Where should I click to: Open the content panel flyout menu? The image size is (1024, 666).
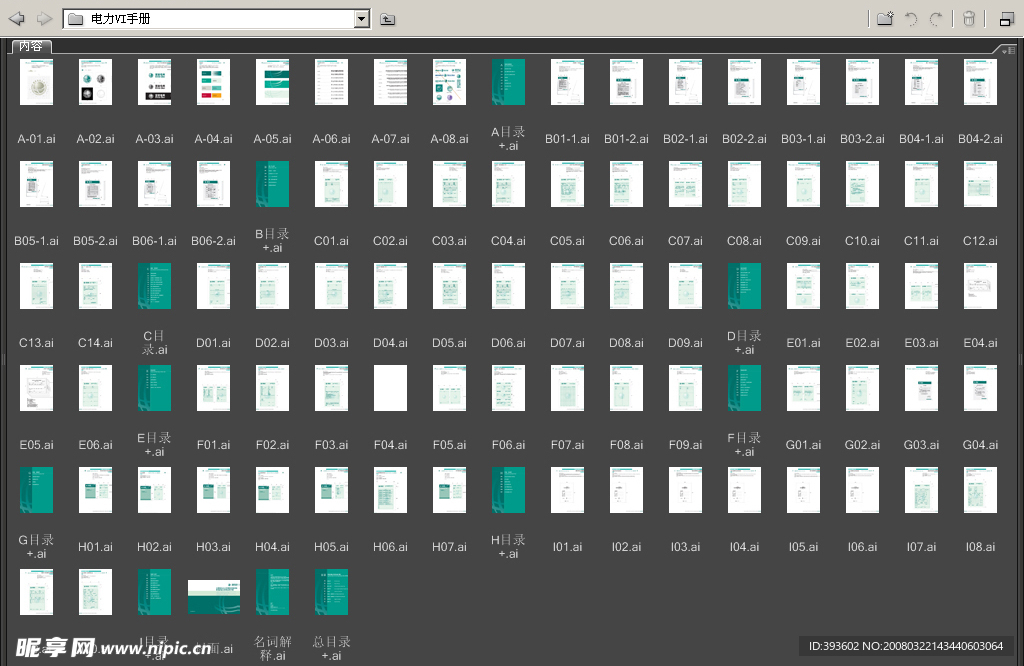pos(1006,50)
